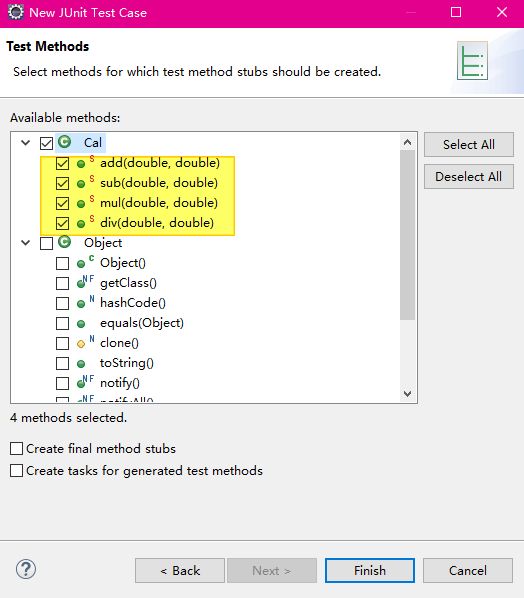Click the public method icon beside equals(Object)
524x598 pixels.
click(81, 324)
